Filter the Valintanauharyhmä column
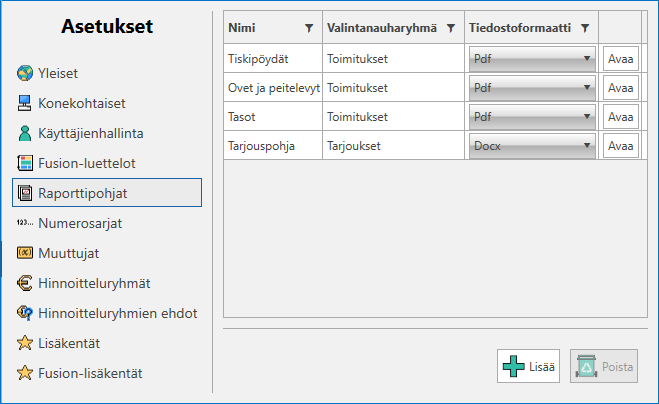Image resolution: width=659 pixels, height=404 pixels. point(451,28)
